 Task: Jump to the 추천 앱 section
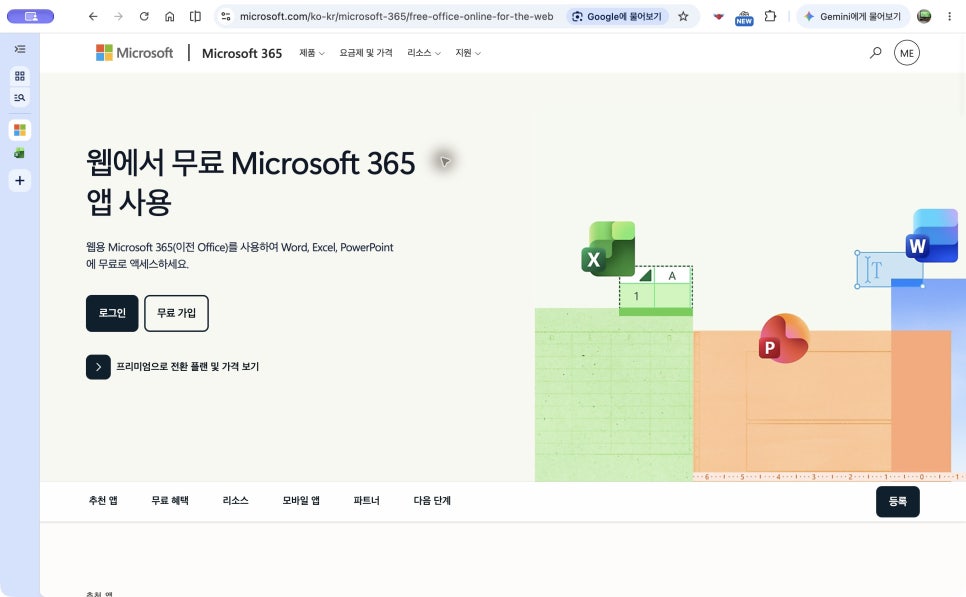click(x=103, y=500)
